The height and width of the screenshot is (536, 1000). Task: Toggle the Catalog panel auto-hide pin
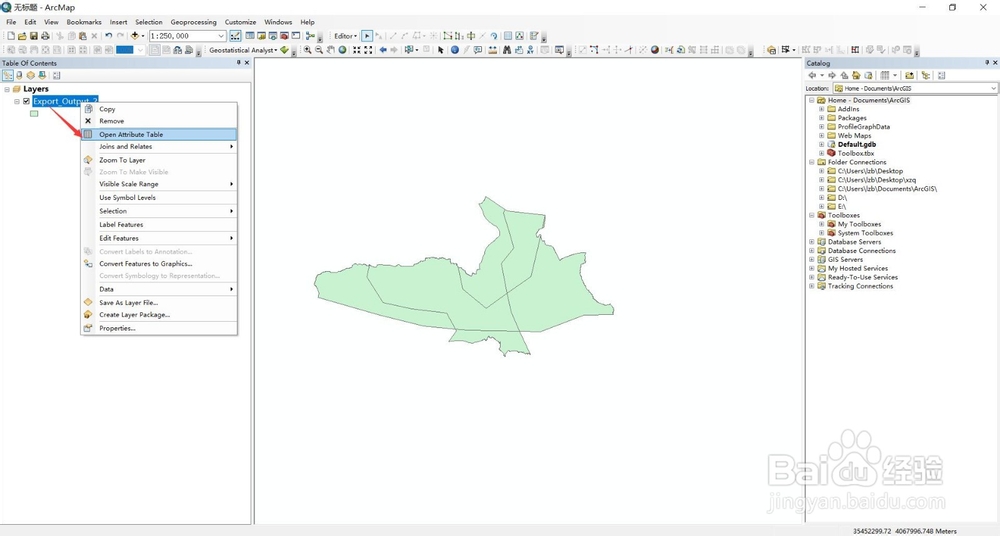pyautogui.click(x=987, y=63)
